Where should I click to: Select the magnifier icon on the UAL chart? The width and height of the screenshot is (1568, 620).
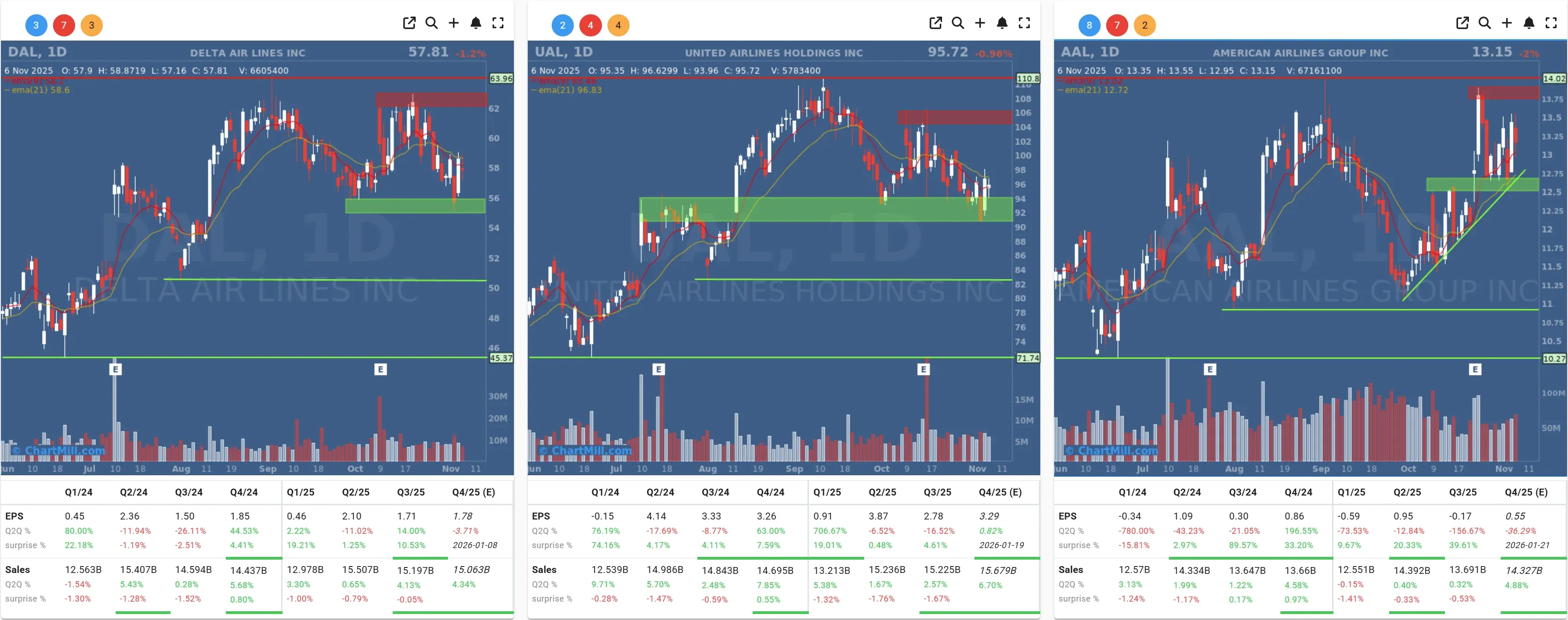(x=957, y=23)
